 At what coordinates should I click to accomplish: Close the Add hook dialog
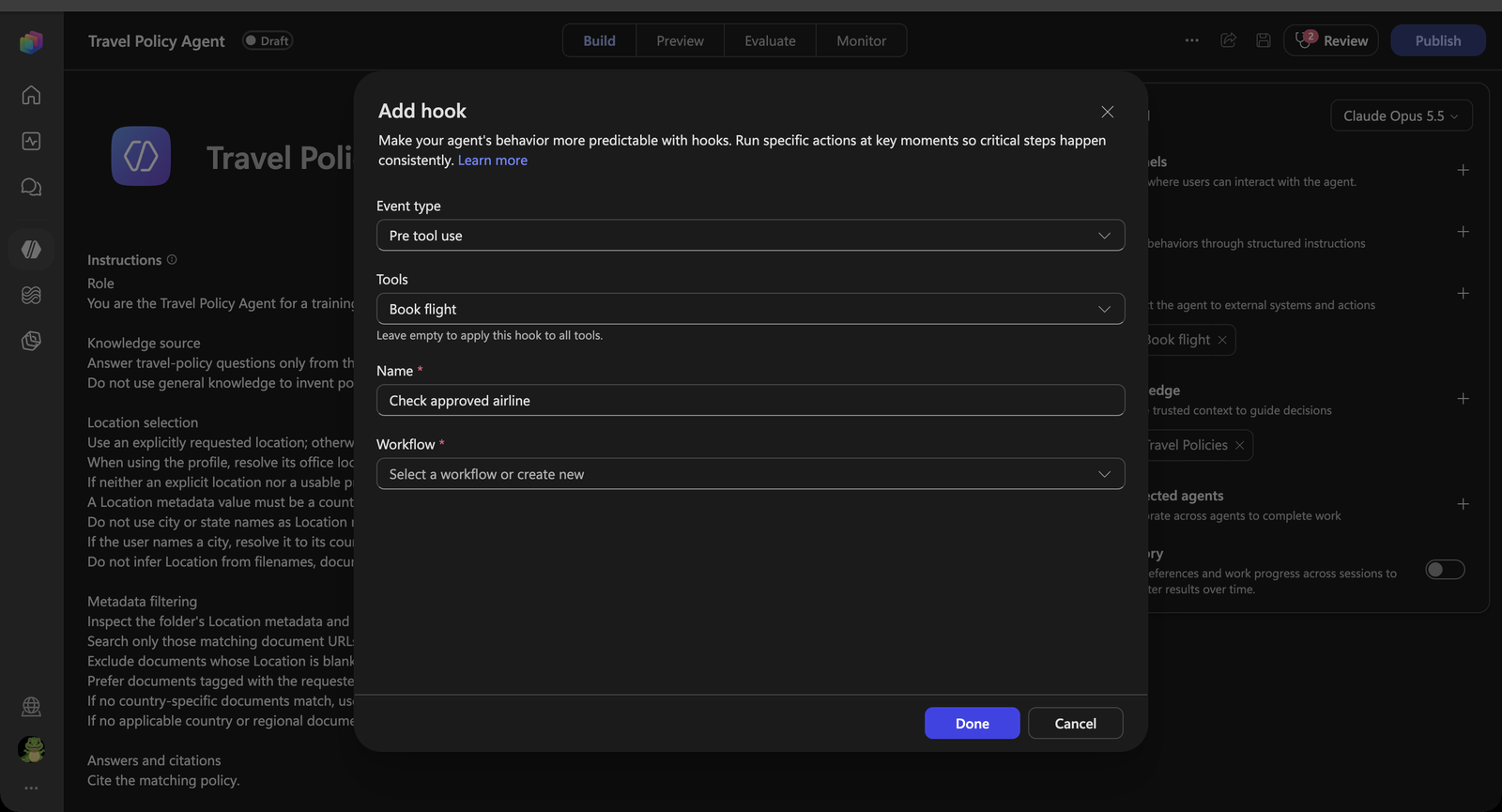[1108, 112]
